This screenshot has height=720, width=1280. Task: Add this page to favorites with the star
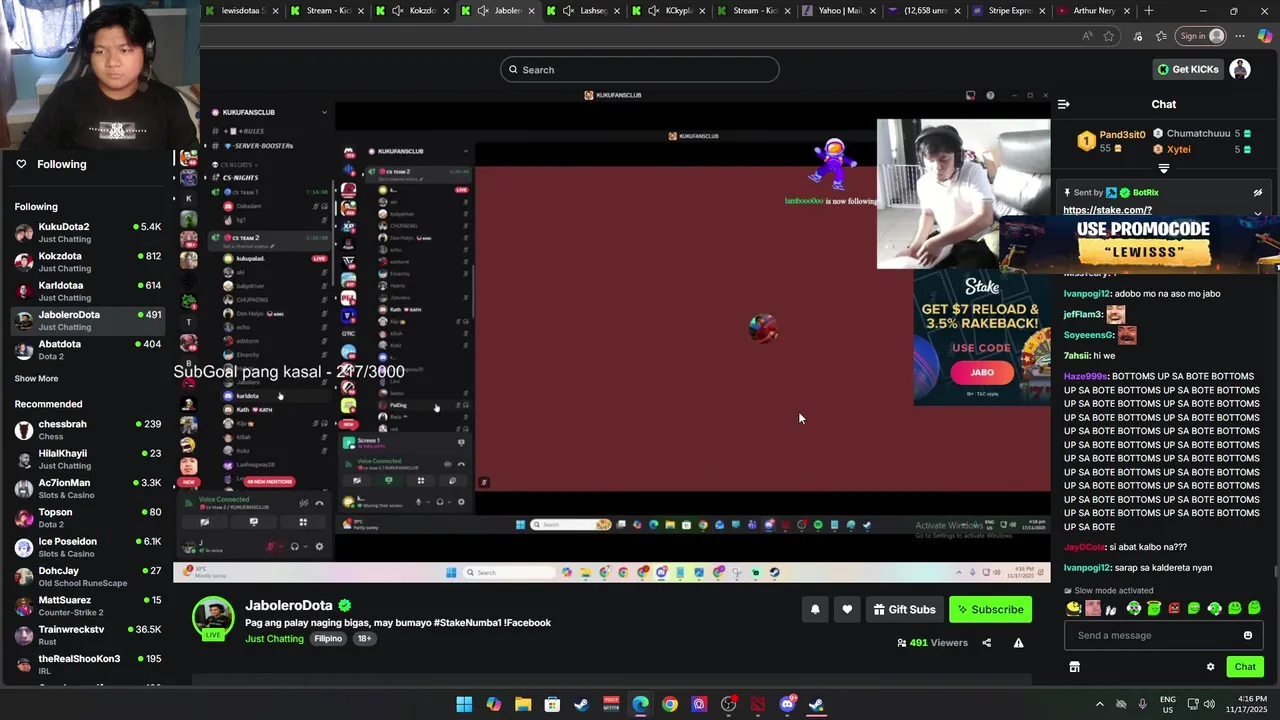[x=1109, y=36]
